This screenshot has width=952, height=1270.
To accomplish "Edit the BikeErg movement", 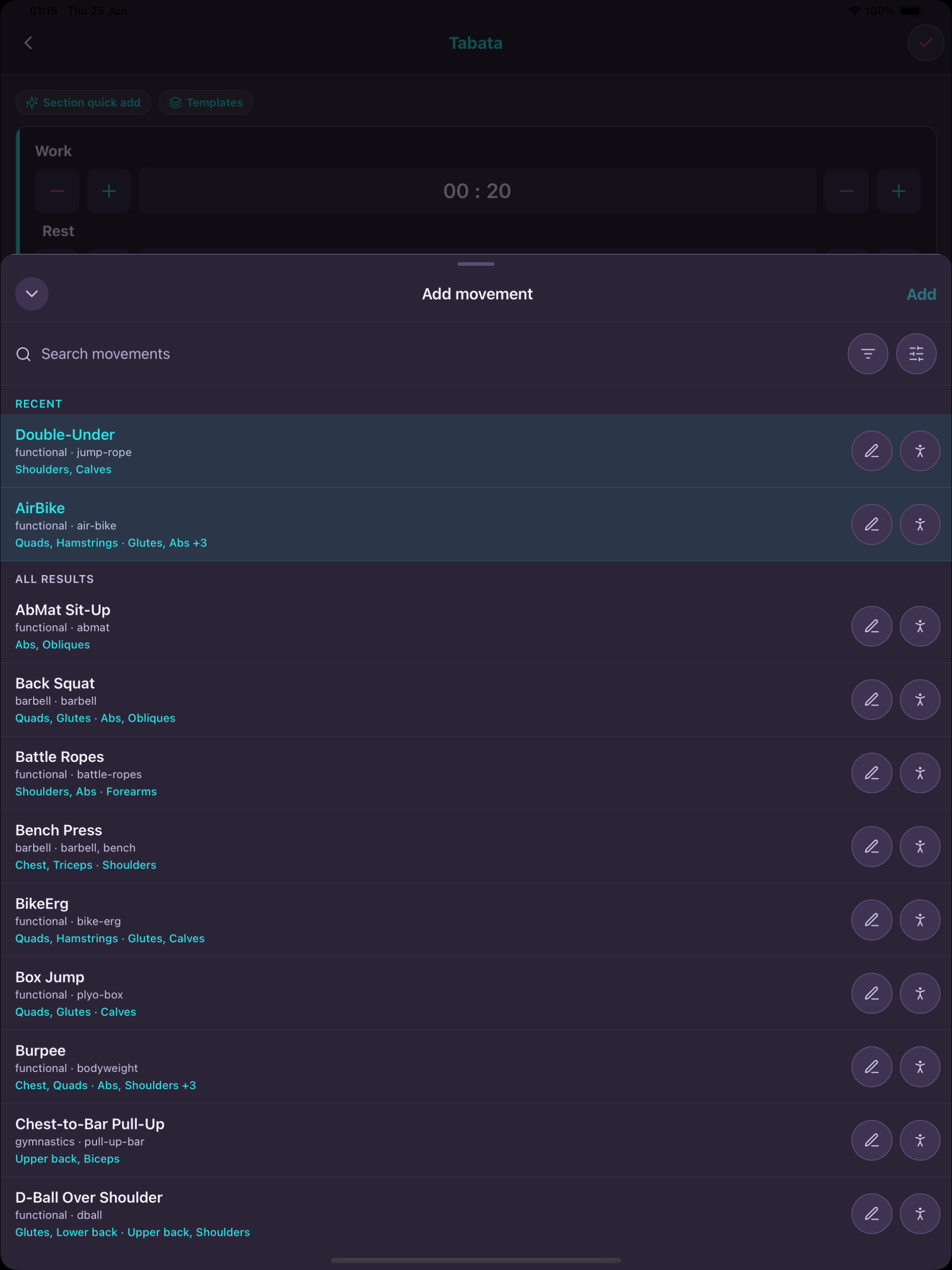I will point(872,920).
